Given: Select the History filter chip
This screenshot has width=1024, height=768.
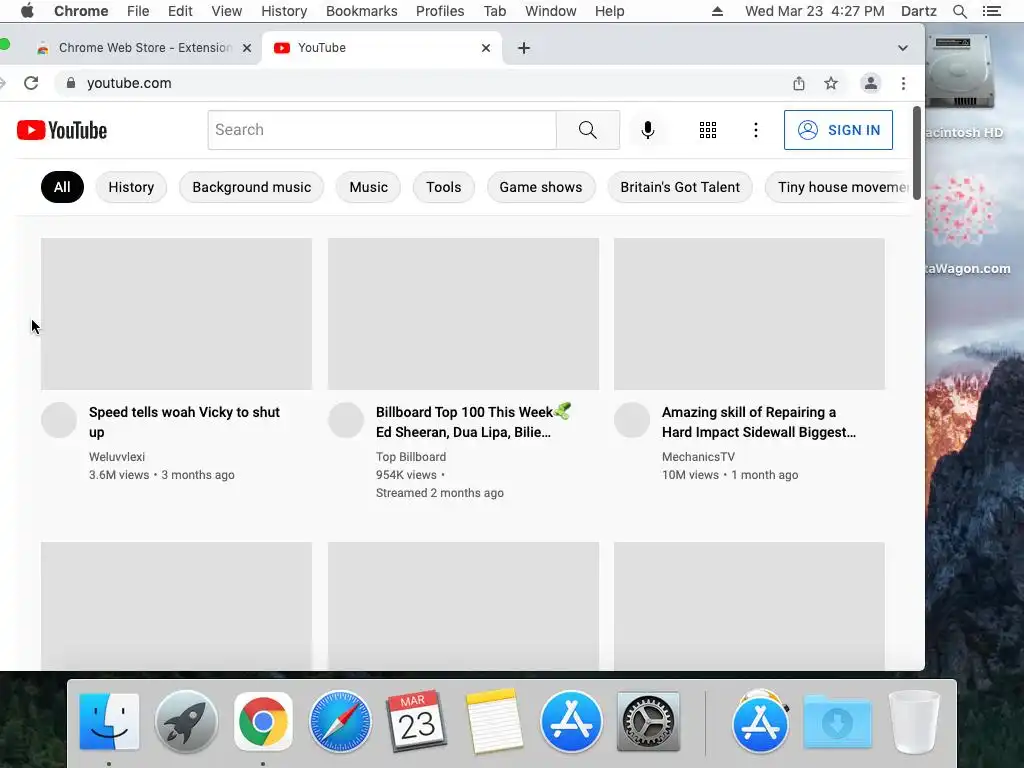Looking at the screenshot, I should click(131, 187).
